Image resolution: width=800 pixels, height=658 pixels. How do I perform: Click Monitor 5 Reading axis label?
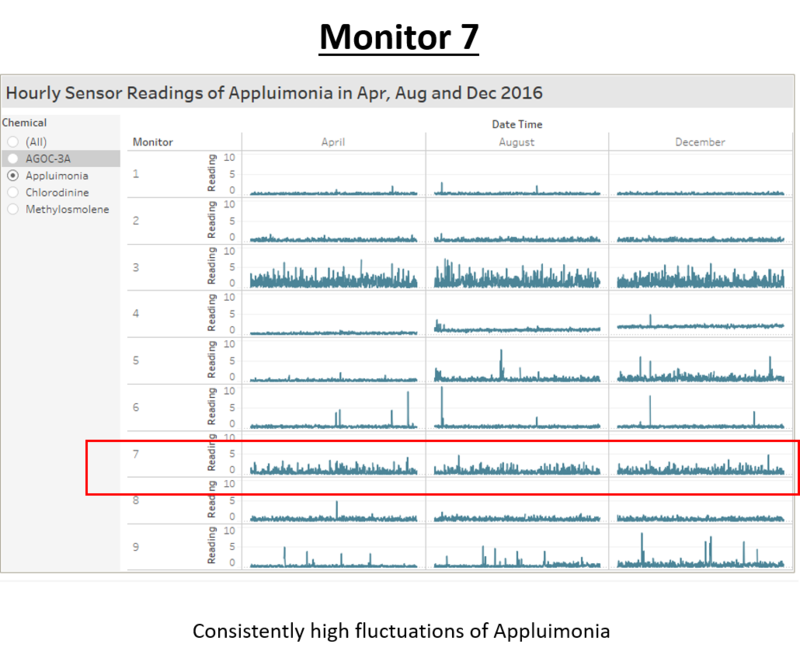pyautogui.click(x=211, y=360)
